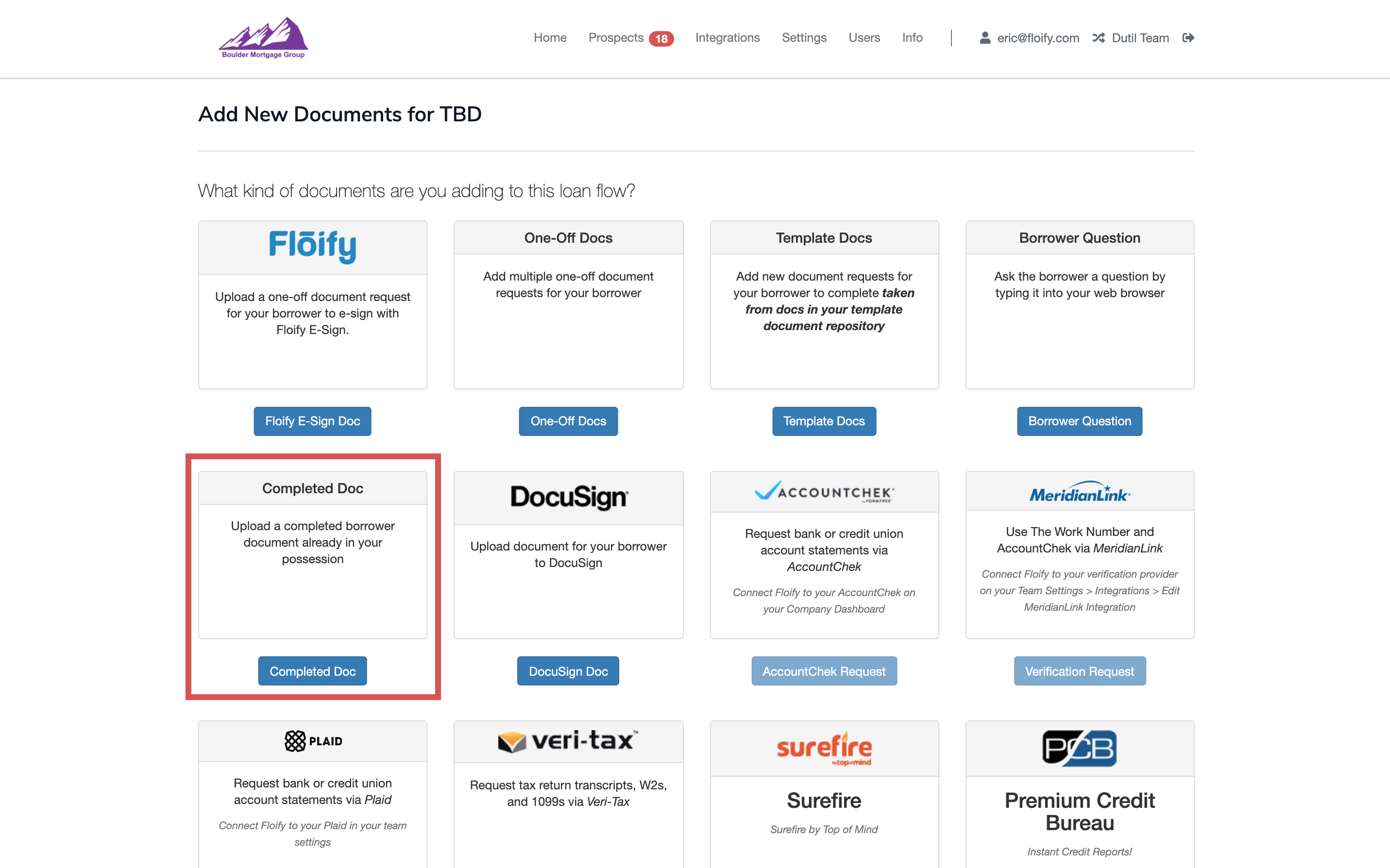
Task: Click the Plaid logo
Action: pos(312,740)
